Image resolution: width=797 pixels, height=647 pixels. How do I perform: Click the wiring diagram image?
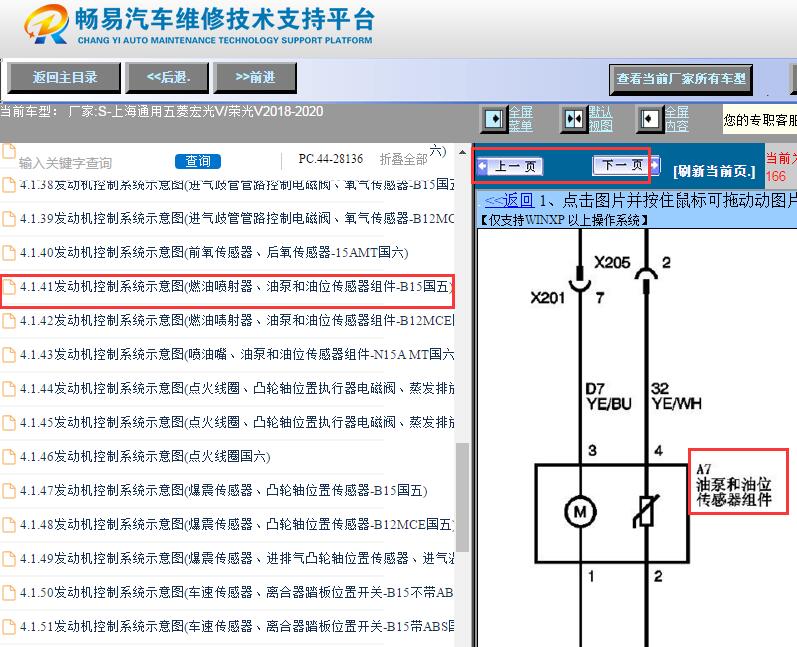click(x=636, y=438)
